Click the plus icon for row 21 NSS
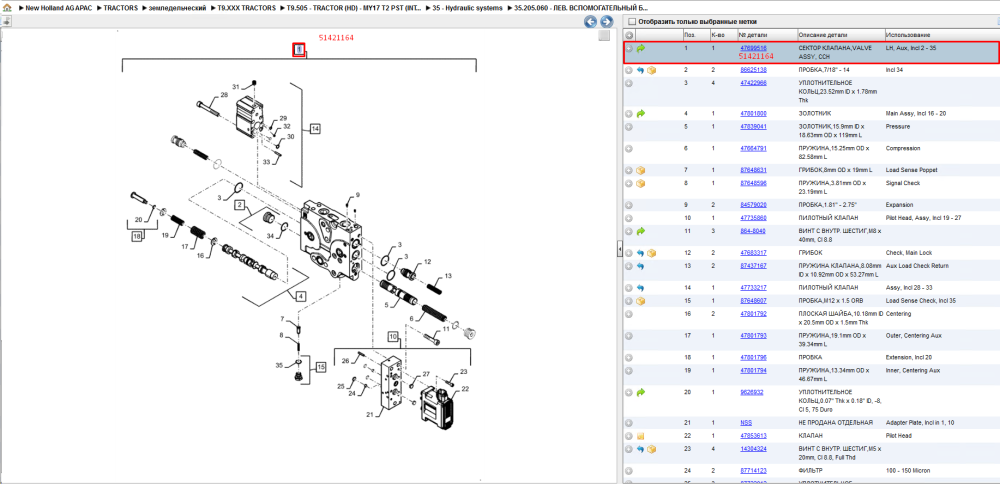The image size is (1000, 484). tap(629, 423)
